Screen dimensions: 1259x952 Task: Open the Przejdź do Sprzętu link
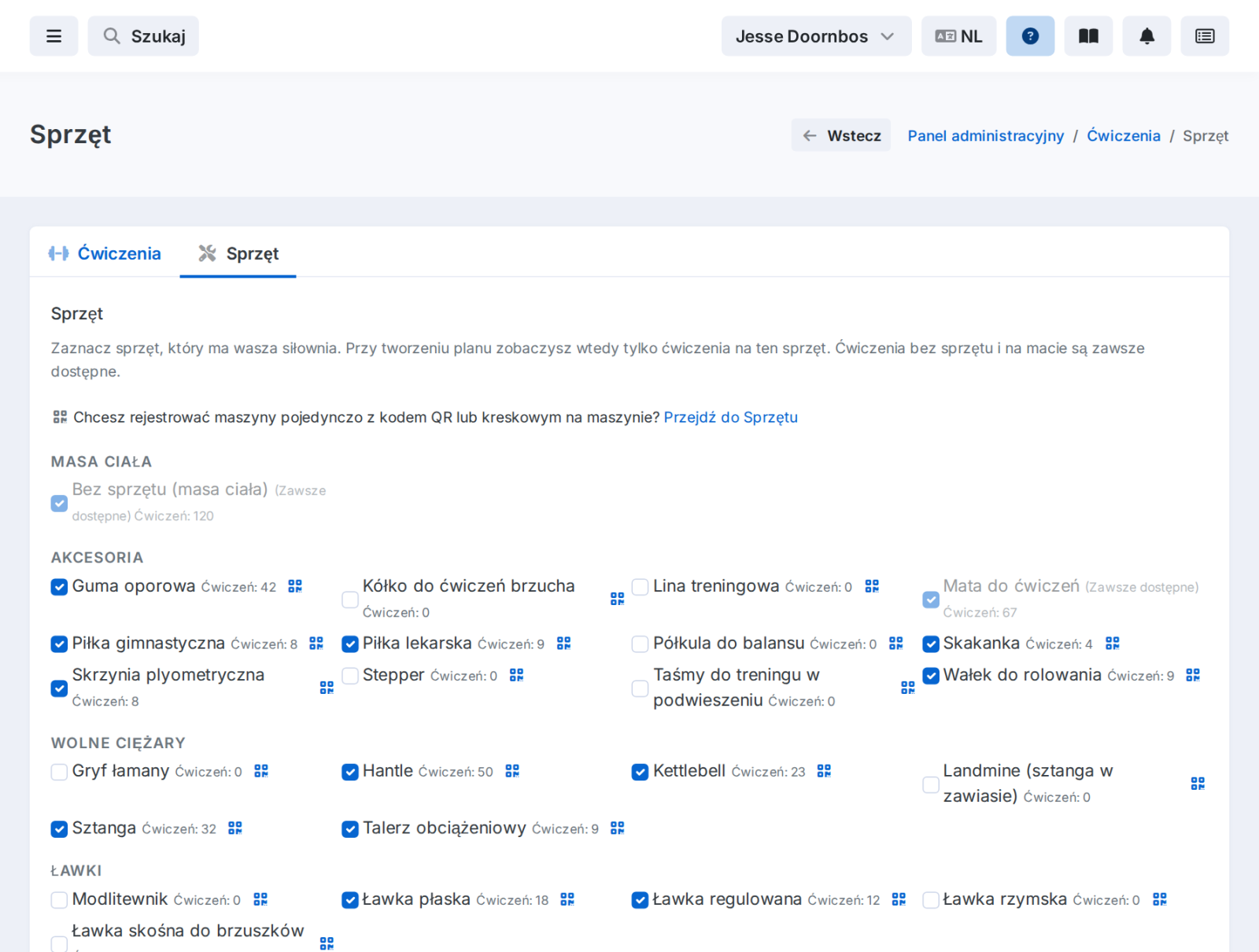[x=731, y=417]
